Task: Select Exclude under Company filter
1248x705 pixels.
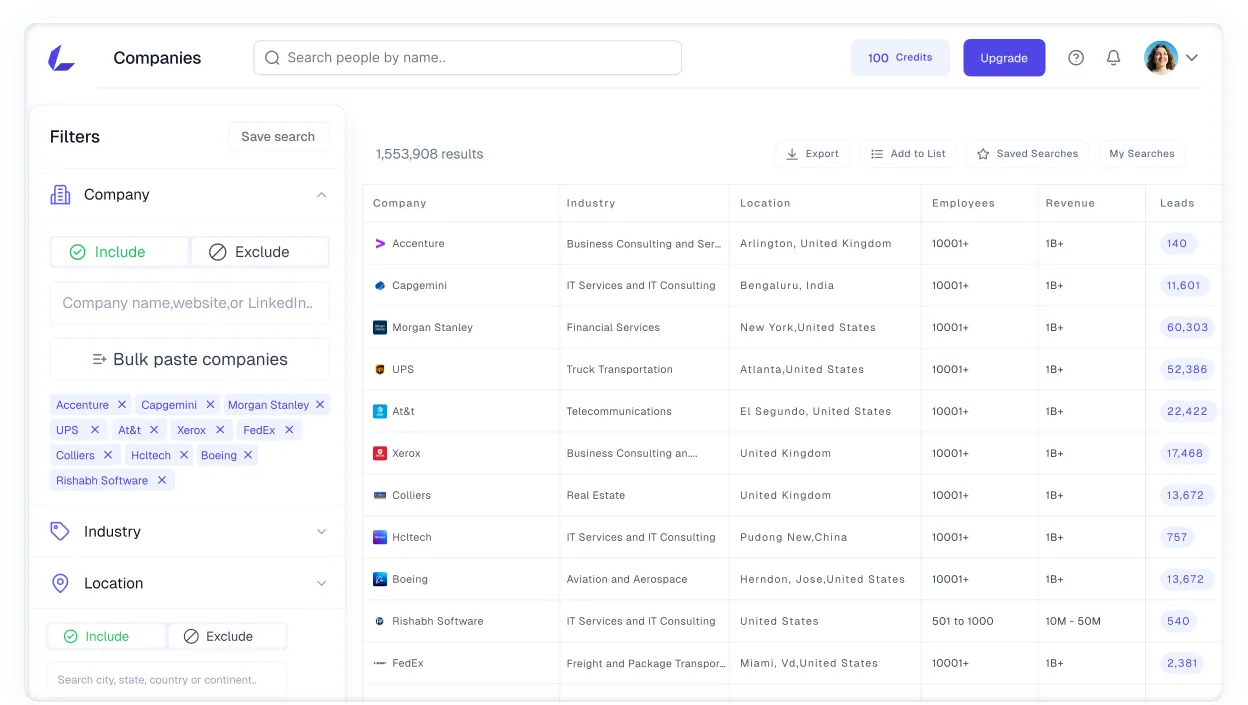Action: point(259,252)
